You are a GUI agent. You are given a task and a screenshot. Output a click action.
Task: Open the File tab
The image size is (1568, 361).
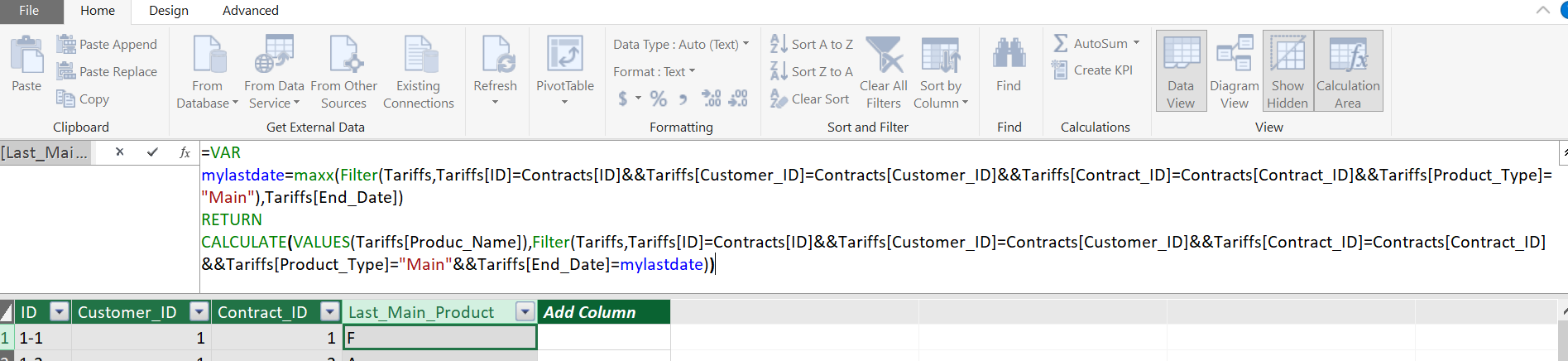coord(30,11)
